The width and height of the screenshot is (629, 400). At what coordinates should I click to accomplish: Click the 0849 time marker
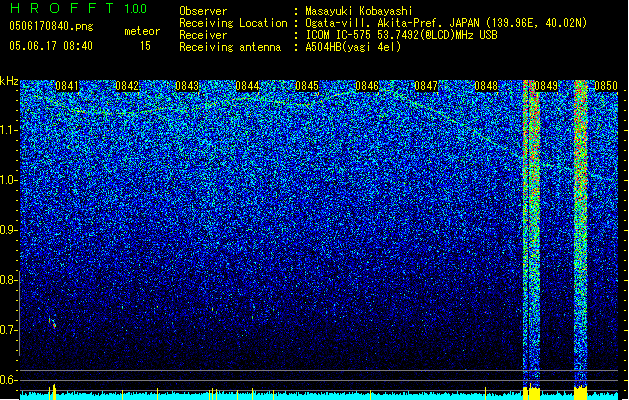[x=546, y=86]
